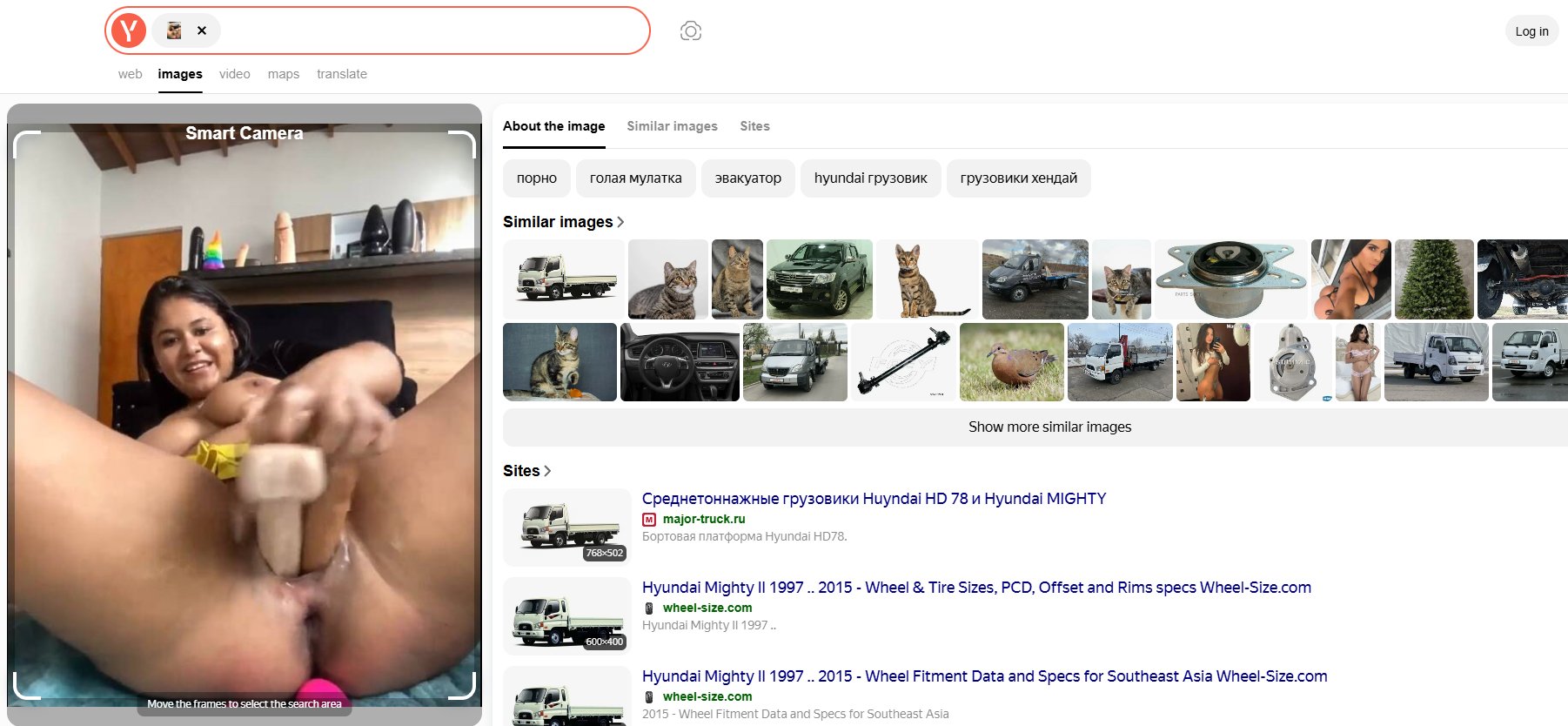Go to the maps tab
This screenshot has height=726, width=1568.
coord(283,74)
